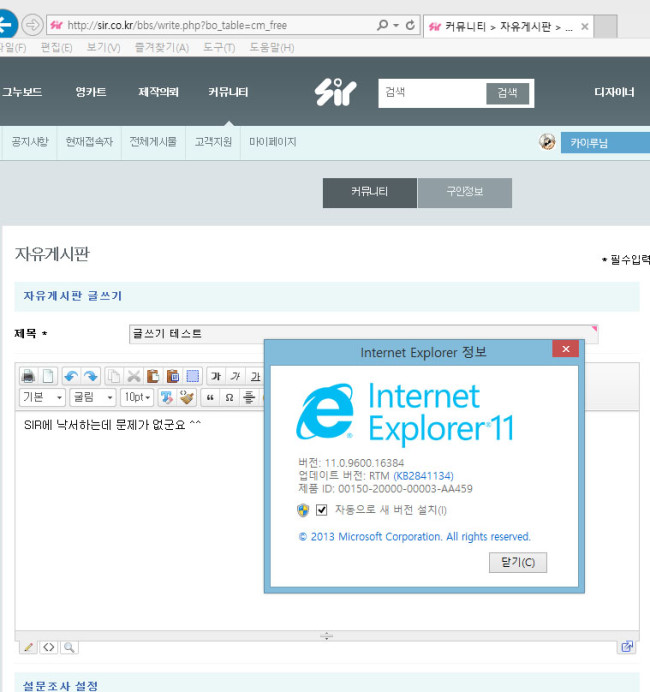Screen dimensions: 650x692
Task: Click the Remove text format eraser icon
Action: click(166, 398)
